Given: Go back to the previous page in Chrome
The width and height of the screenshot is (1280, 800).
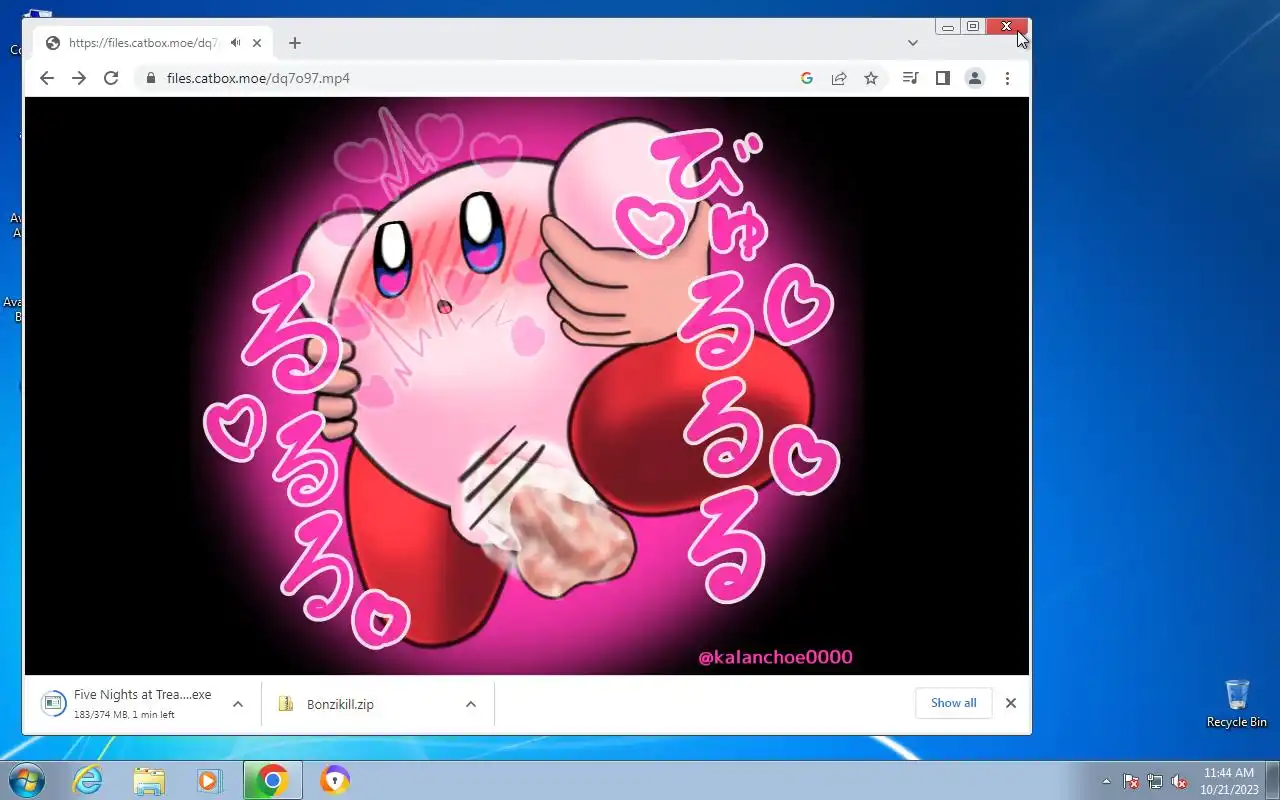Looking at the screenshot, I should point(46,78).
